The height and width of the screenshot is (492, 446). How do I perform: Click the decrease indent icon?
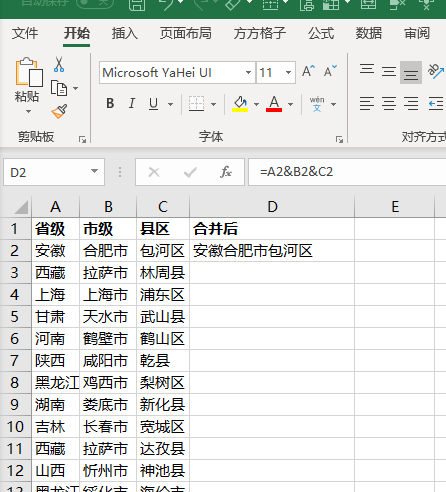(436, 104)
